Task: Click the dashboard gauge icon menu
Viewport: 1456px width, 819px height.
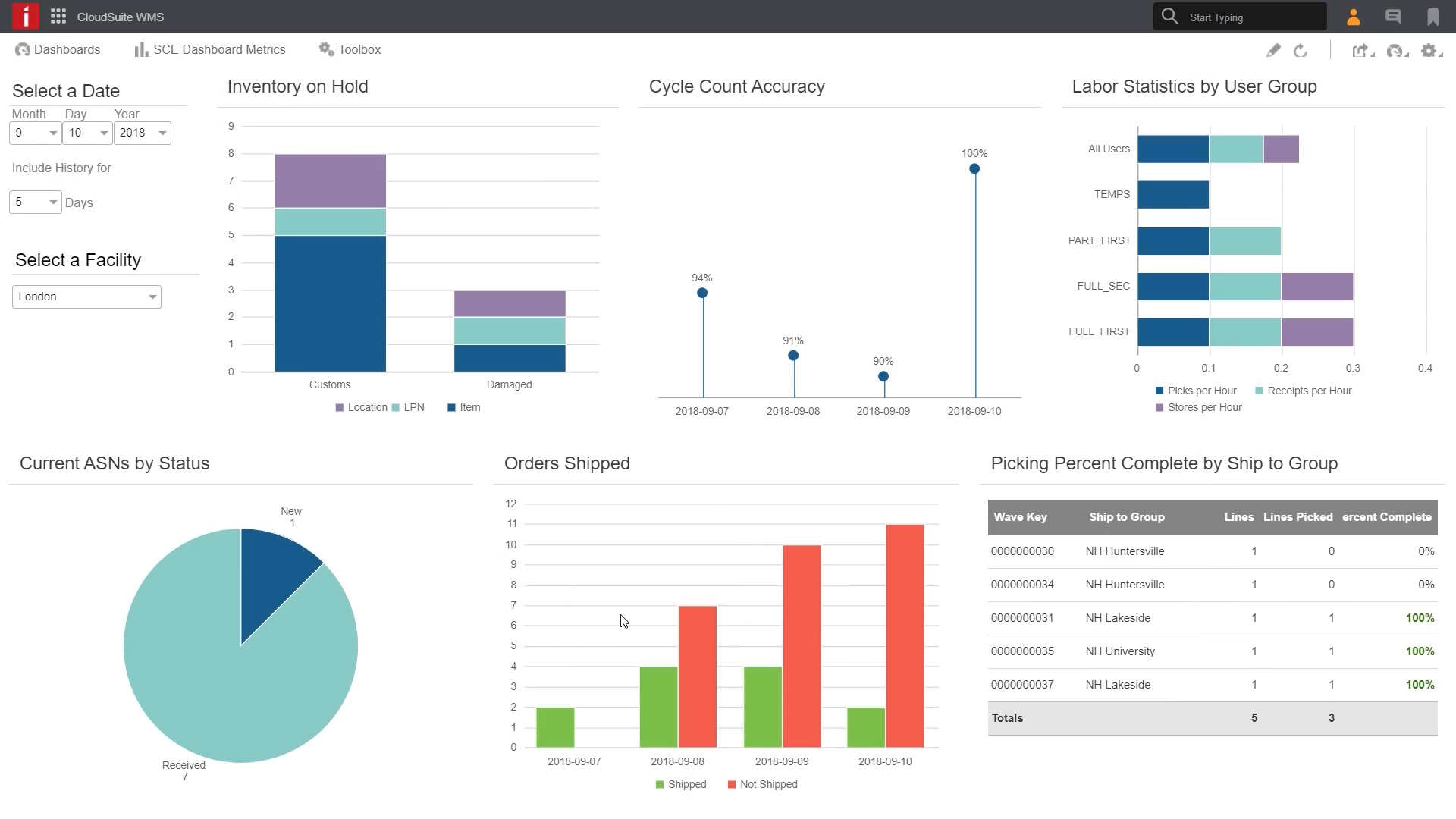Action: [x=1396, y=50]
